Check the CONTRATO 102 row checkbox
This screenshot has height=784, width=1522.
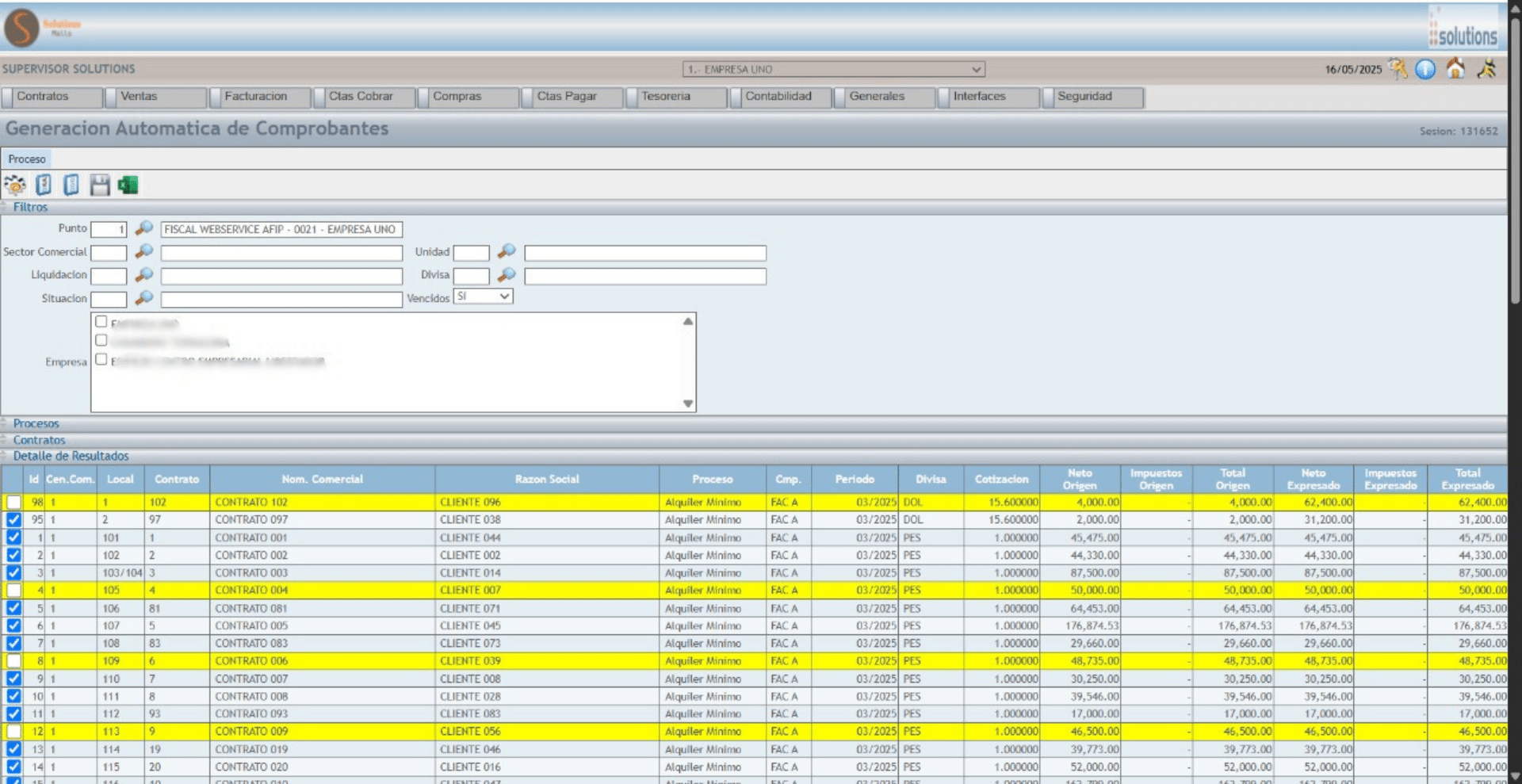coord(14,503)
